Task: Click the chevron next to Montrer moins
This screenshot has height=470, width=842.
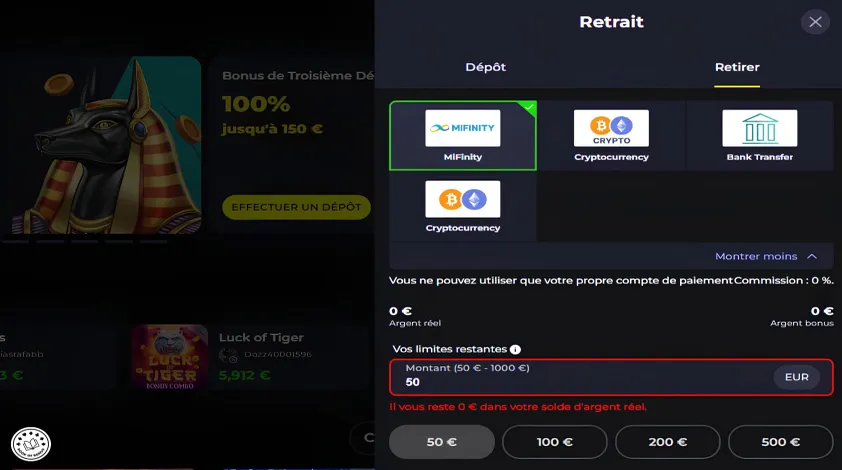Action: (x=812, y=256)
